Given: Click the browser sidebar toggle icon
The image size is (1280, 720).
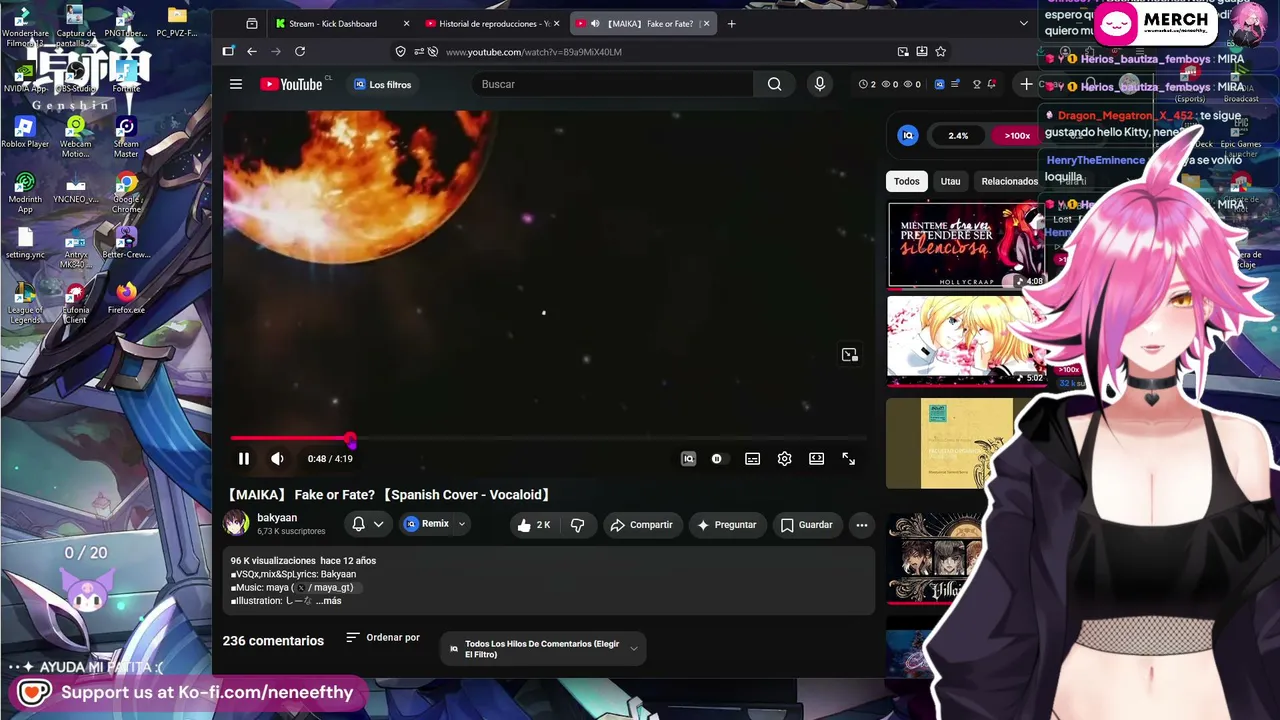Looking at the screenshot, I should click(228, 51).
